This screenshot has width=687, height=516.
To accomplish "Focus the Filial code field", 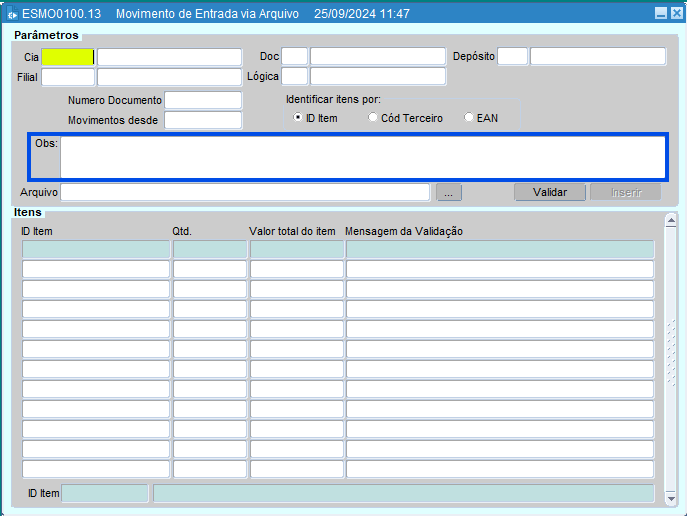I will click(x=67, y=77).
